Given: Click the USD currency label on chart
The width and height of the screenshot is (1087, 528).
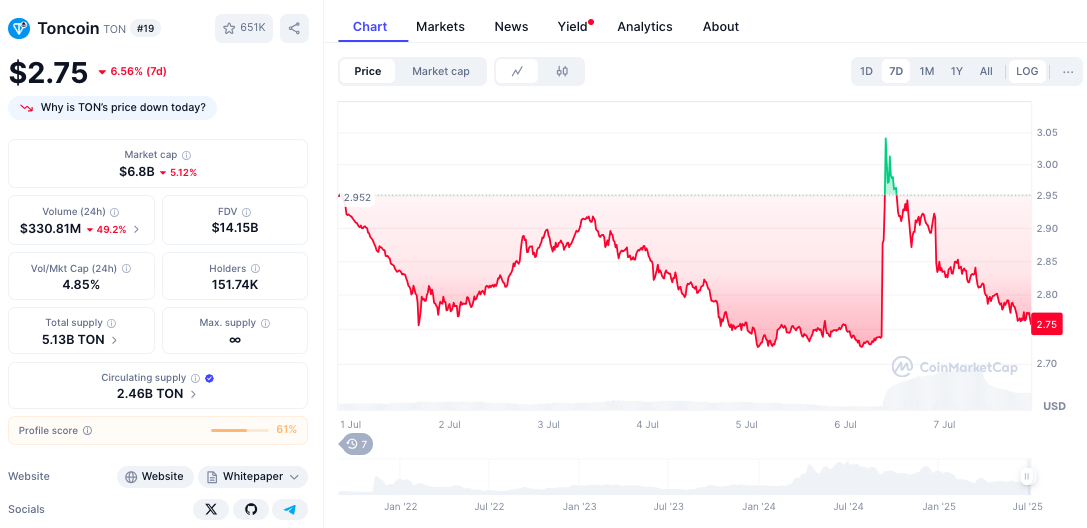Looking at the screenshot, I should (1054, 406).
